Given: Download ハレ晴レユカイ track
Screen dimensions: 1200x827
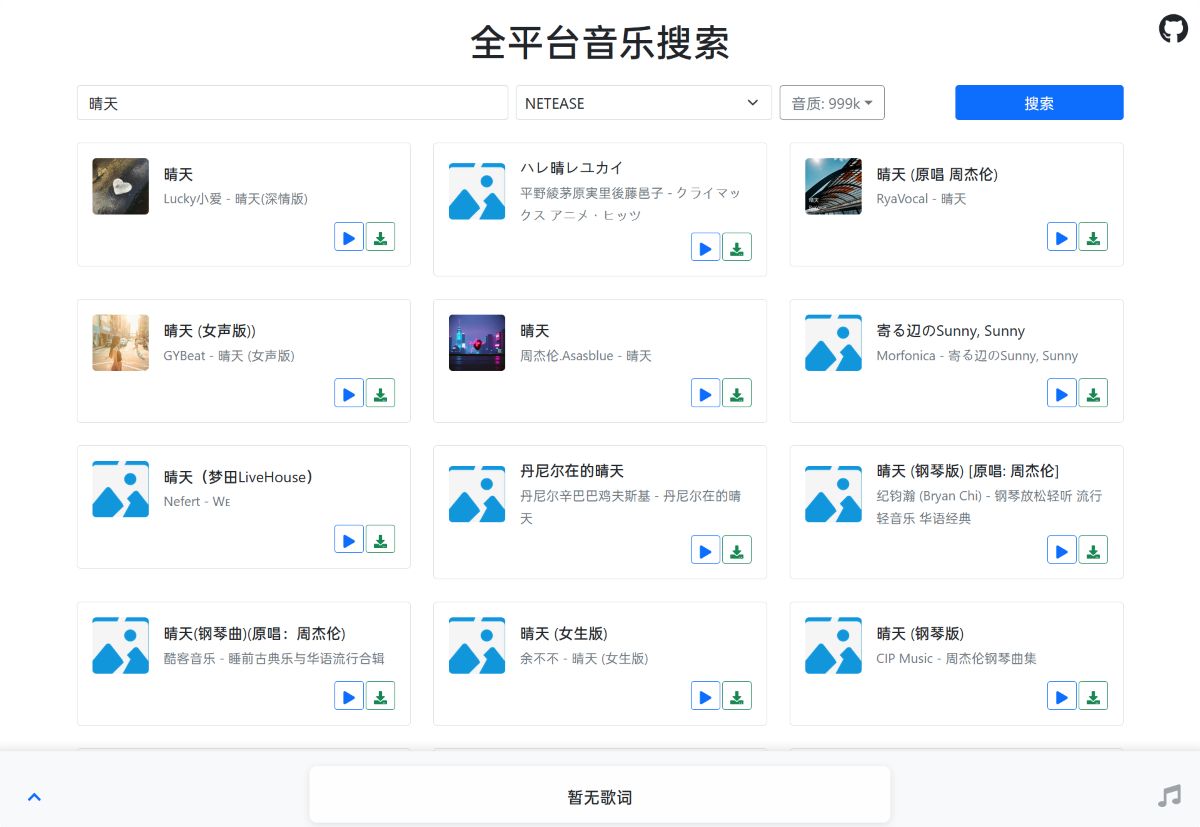Looking at the screenshot, I should [x=737, y=247].
